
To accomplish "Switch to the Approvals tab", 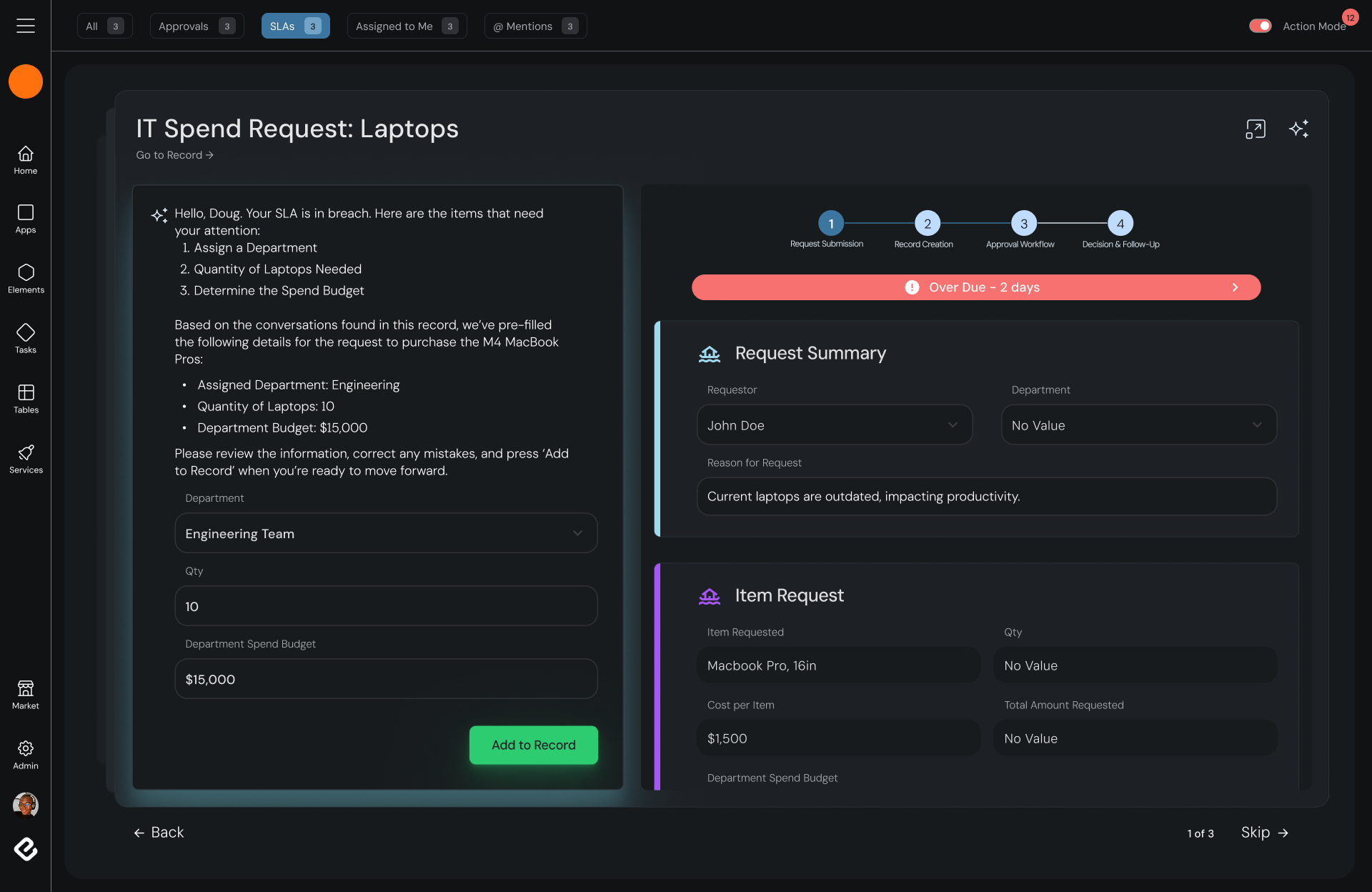I will (x=197, y=26).
